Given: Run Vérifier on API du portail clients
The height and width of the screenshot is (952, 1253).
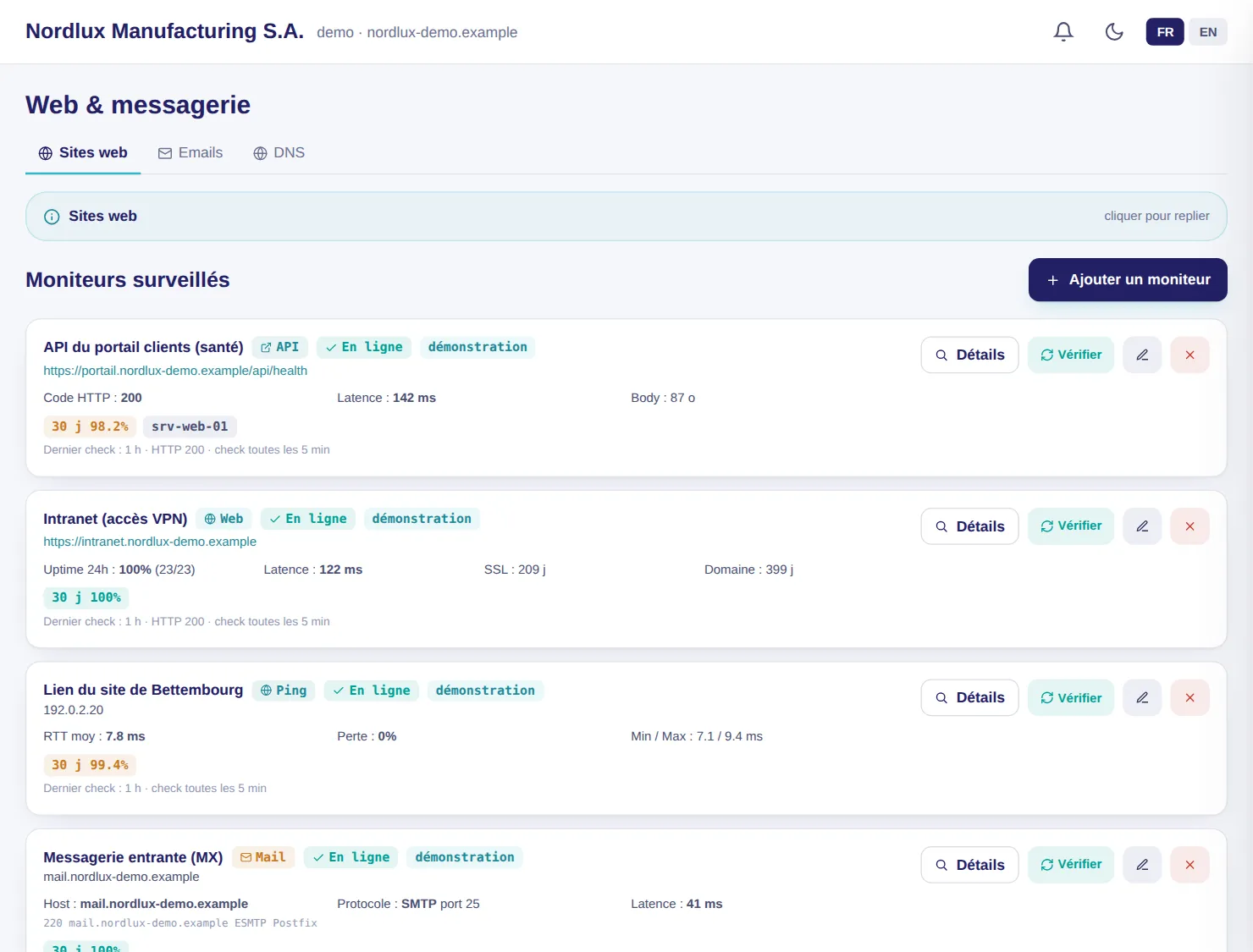Looking at the screenshot, I should [1071, 355].
